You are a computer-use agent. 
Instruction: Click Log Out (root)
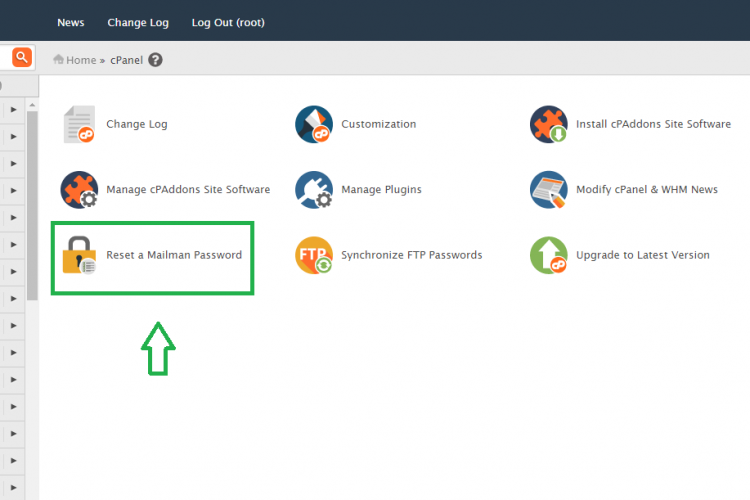228,22
